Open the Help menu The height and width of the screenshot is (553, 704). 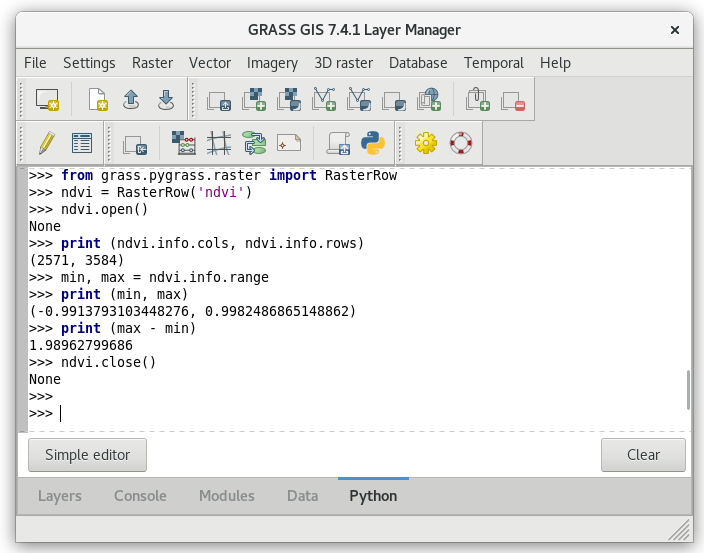click(x=555, y=63)
